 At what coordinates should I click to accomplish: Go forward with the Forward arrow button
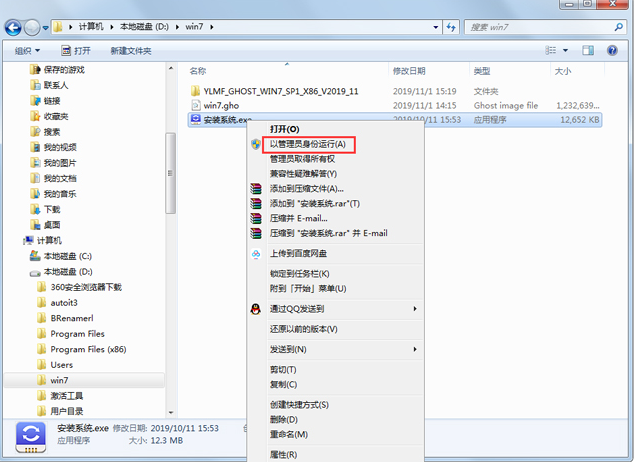32,28
